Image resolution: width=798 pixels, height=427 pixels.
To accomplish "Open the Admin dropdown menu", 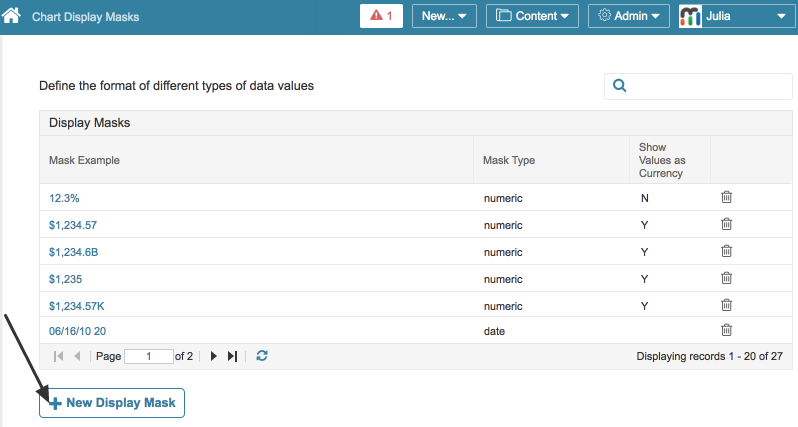I will (628, 16).
